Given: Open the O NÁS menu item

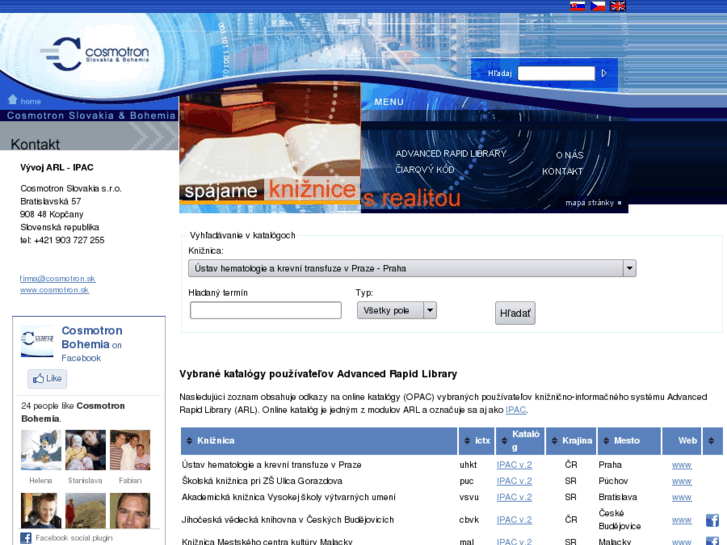Looking at the screenshot, I should coord(569,155).
